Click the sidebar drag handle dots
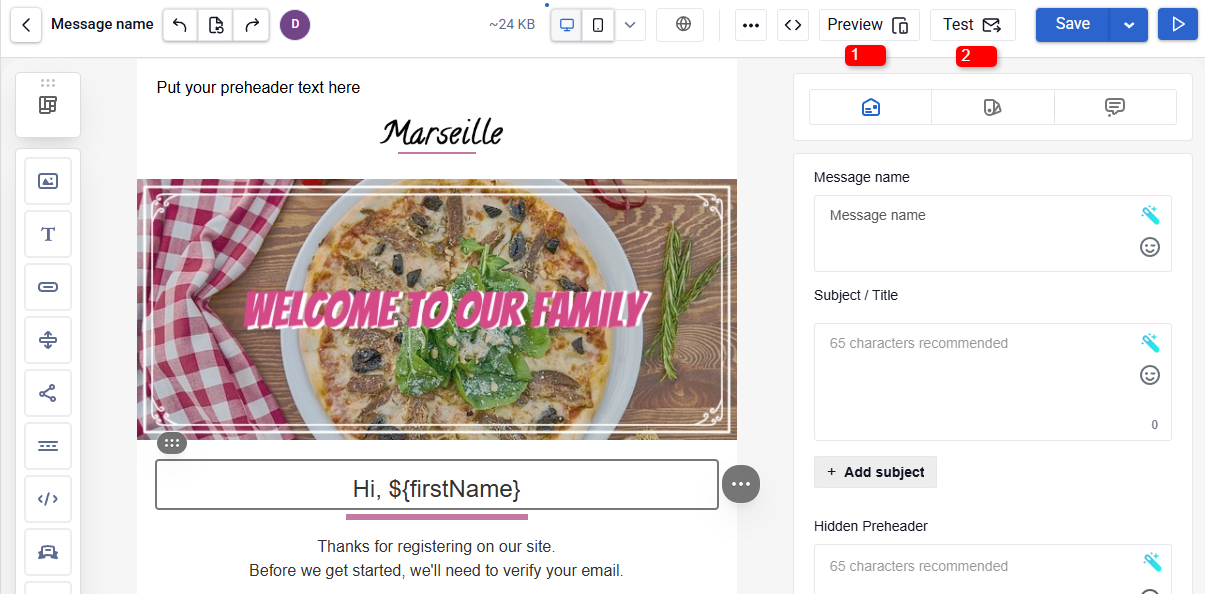This screenshot has width=1205, height=594. [48, 82]
